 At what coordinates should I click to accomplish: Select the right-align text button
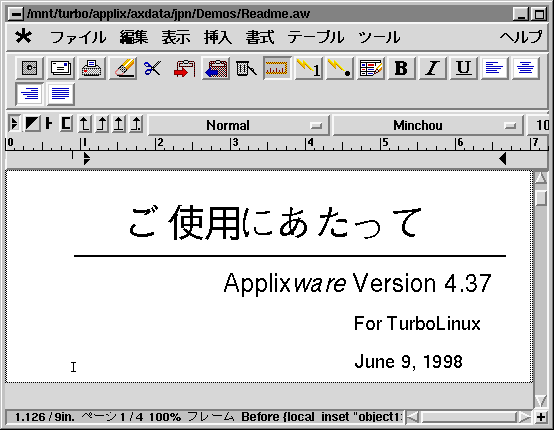30,94
